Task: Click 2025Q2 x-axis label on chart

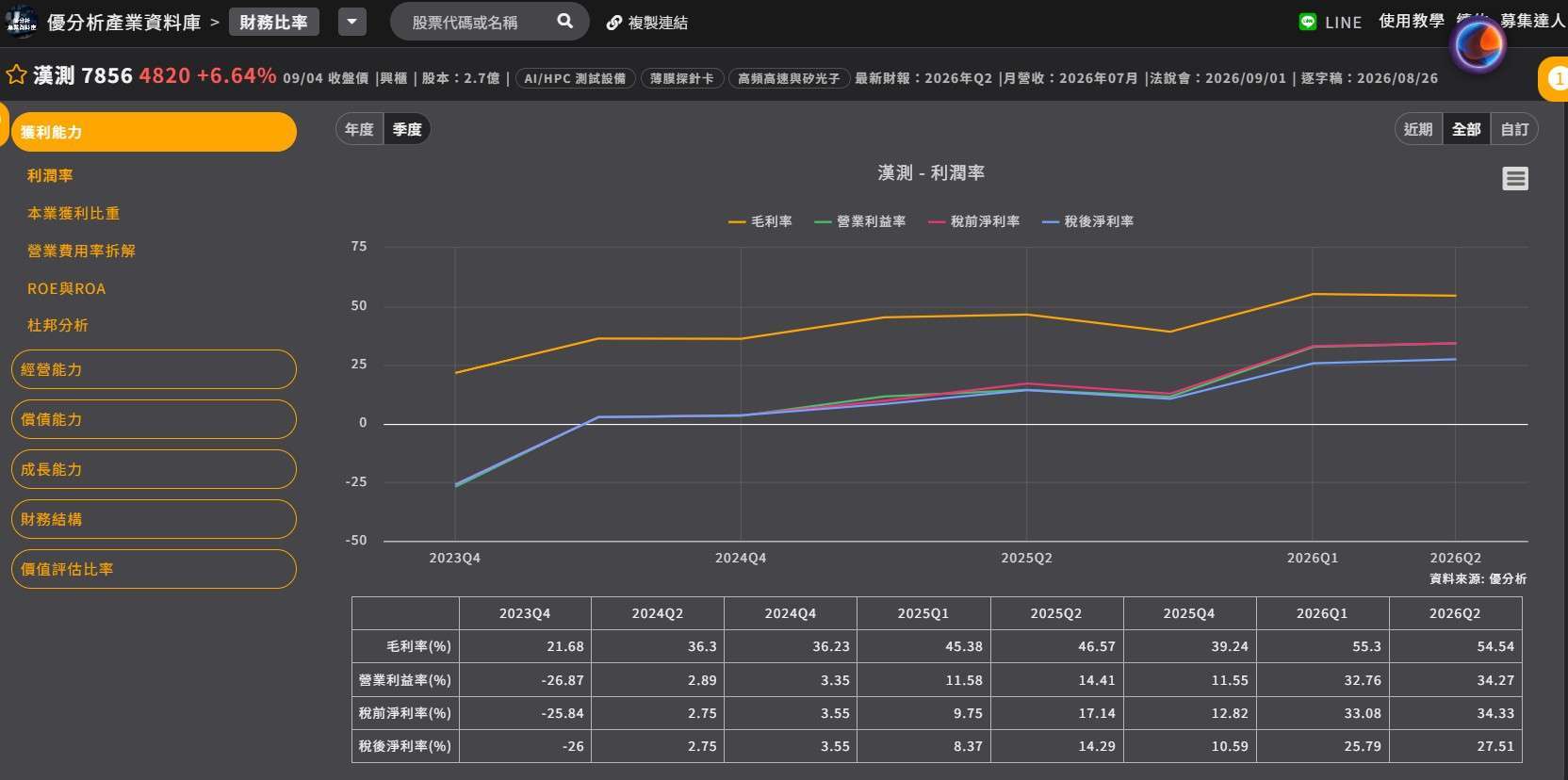Action: pos(1026,558)
